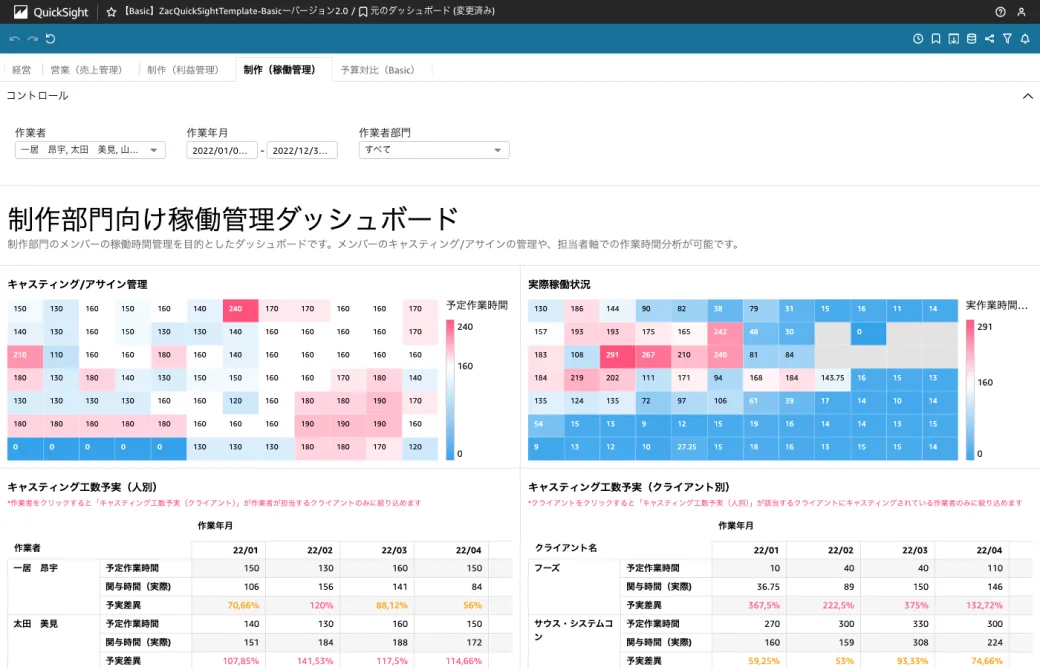This screenshot has width=1040, height=669.
Task: Click the export download icon
Action: pos(954,39)
